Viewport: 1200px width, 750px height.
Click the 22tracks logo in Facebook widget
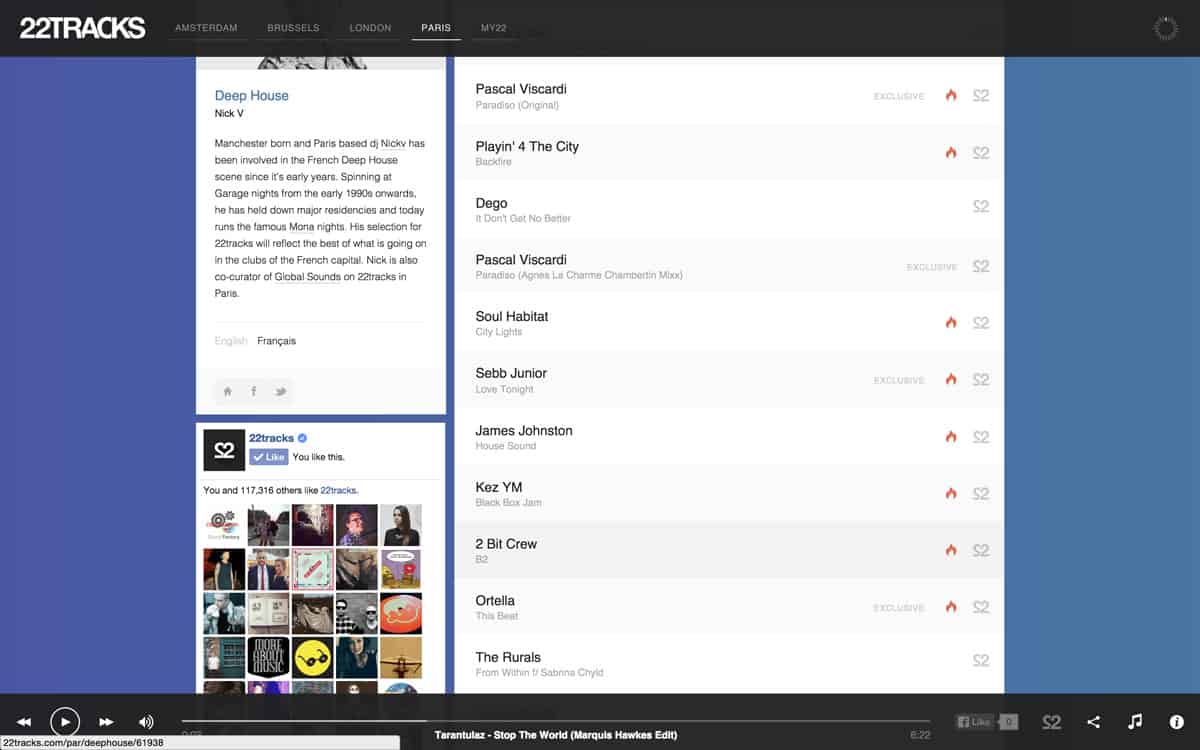(224, 450)
